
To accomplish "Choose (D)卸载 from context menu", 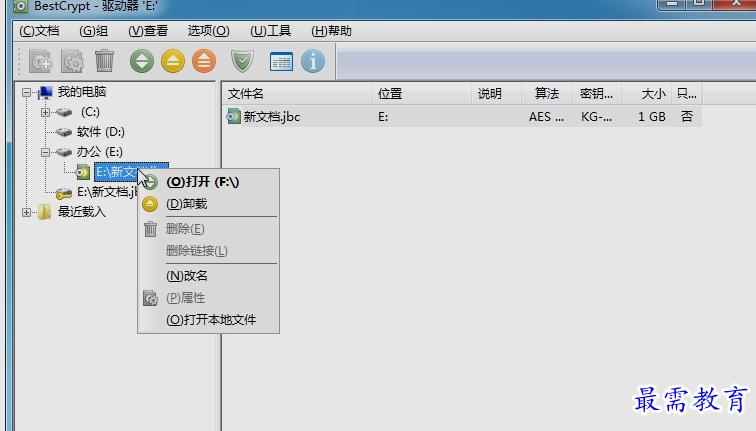I will click(208, 204).
